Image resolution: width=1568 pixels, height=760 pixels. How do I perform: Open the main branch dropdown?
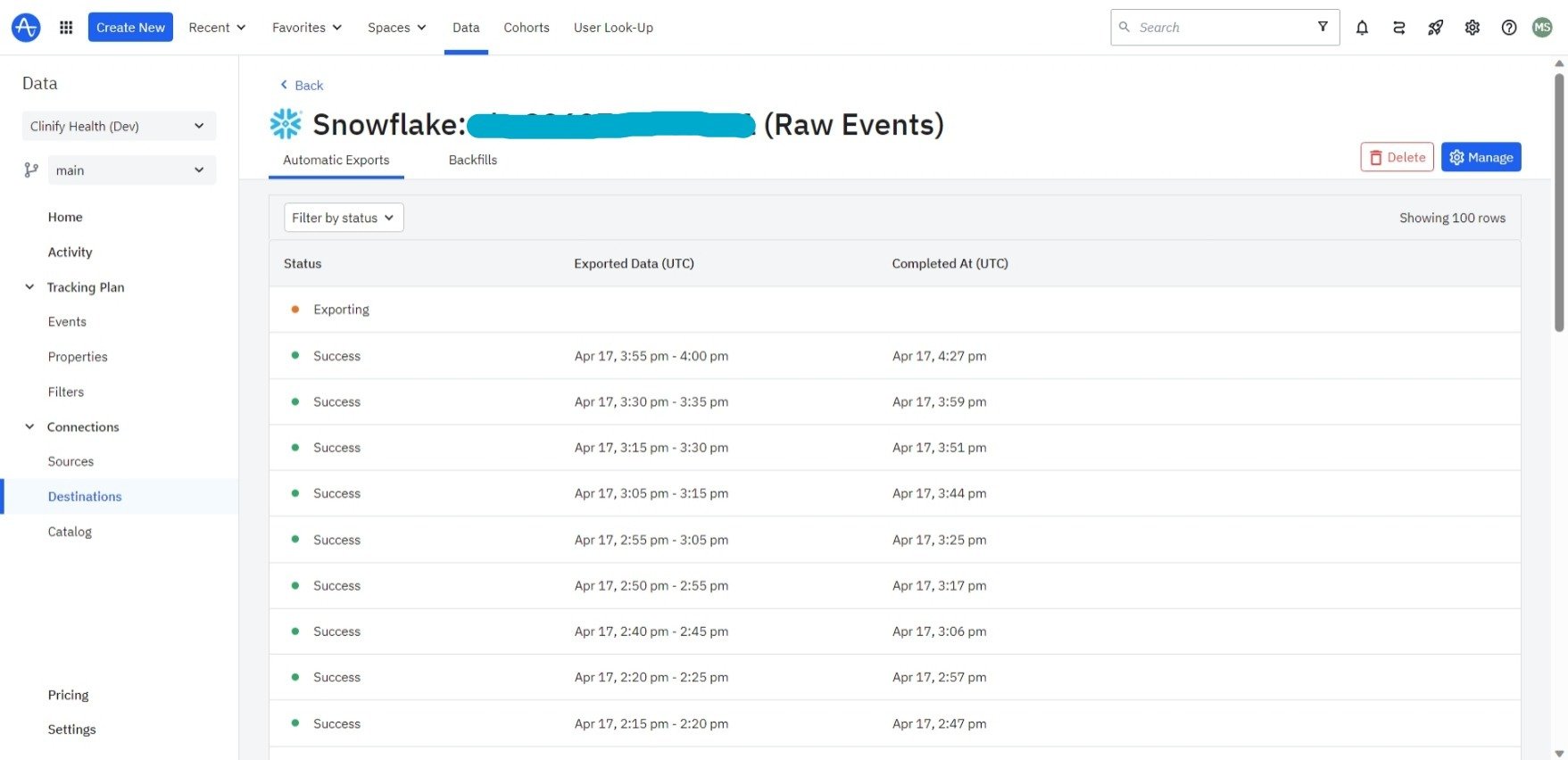131,170
